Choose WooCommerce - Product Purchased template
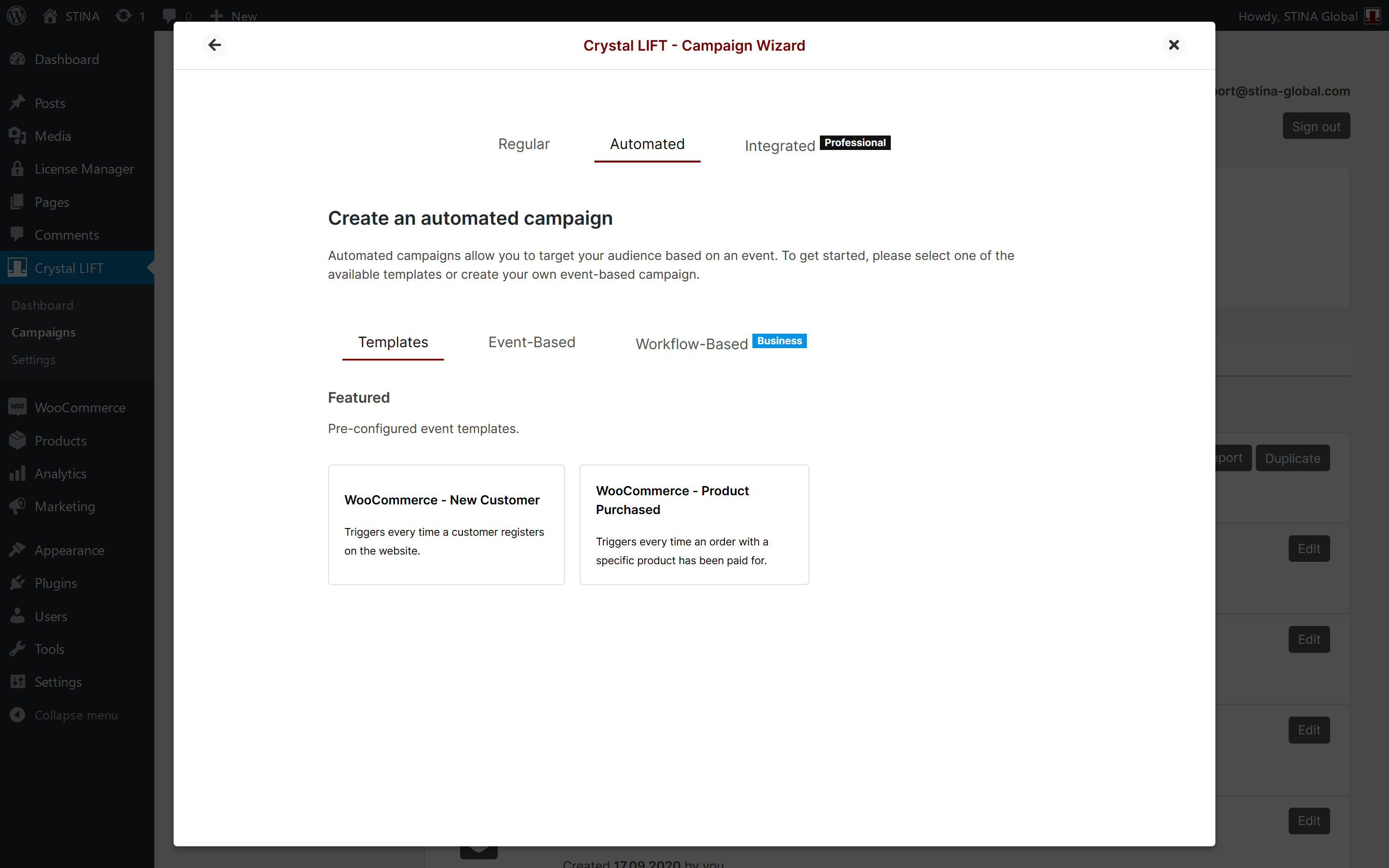Viewport: 1389px width, 868px height. click(694, 524)
